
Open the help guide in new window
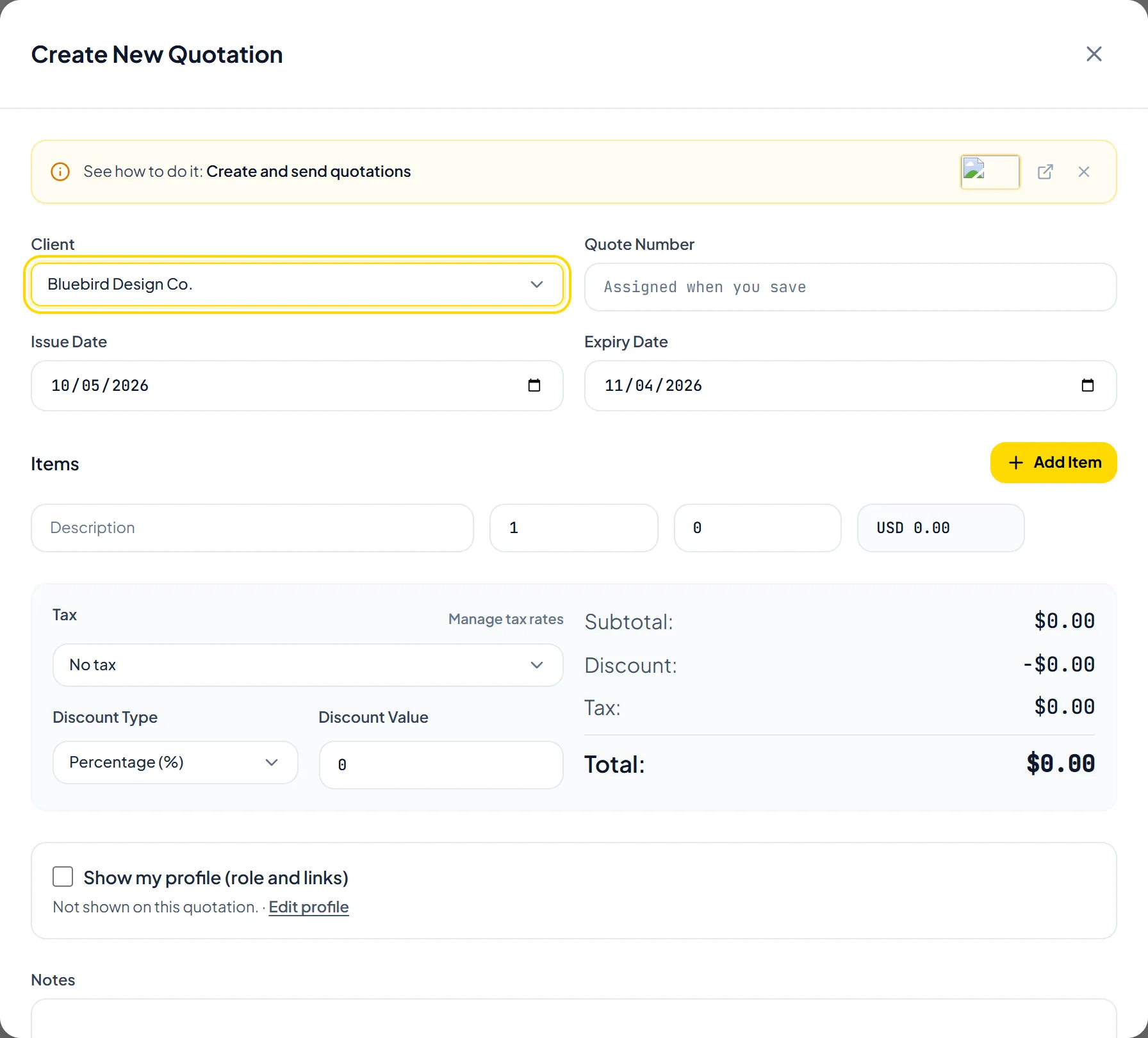1045,172
